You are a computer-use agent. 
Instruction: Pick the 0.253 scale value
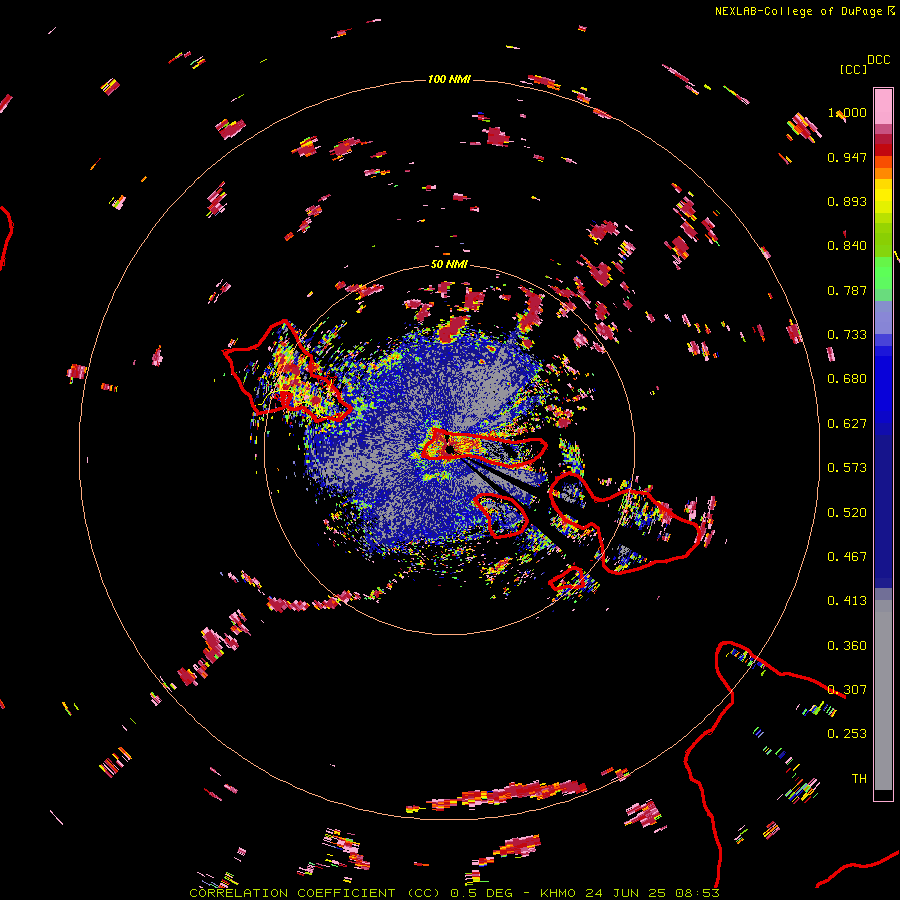[x=847, y=734]
